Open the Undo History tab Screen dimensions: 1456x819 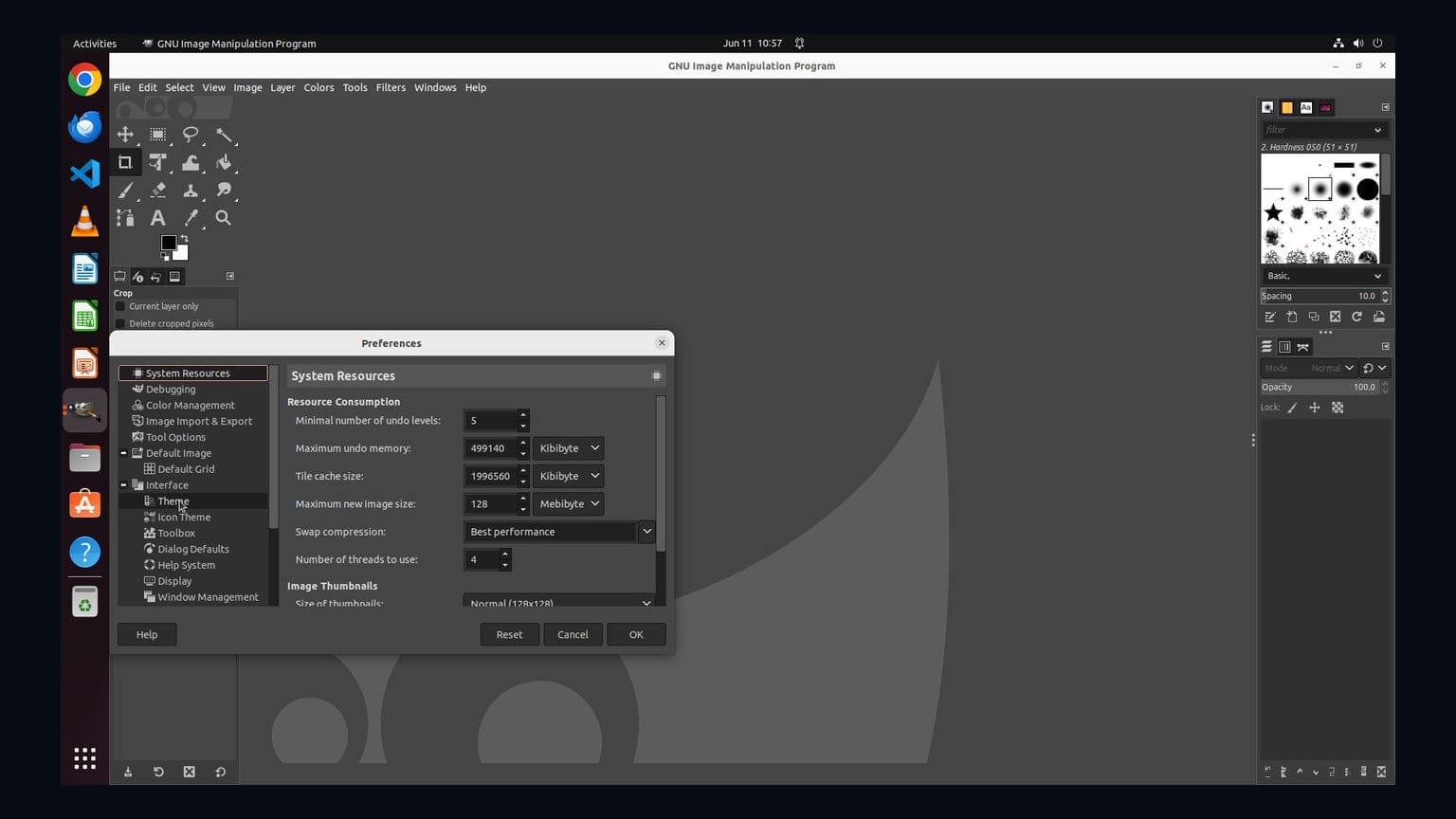156,277
